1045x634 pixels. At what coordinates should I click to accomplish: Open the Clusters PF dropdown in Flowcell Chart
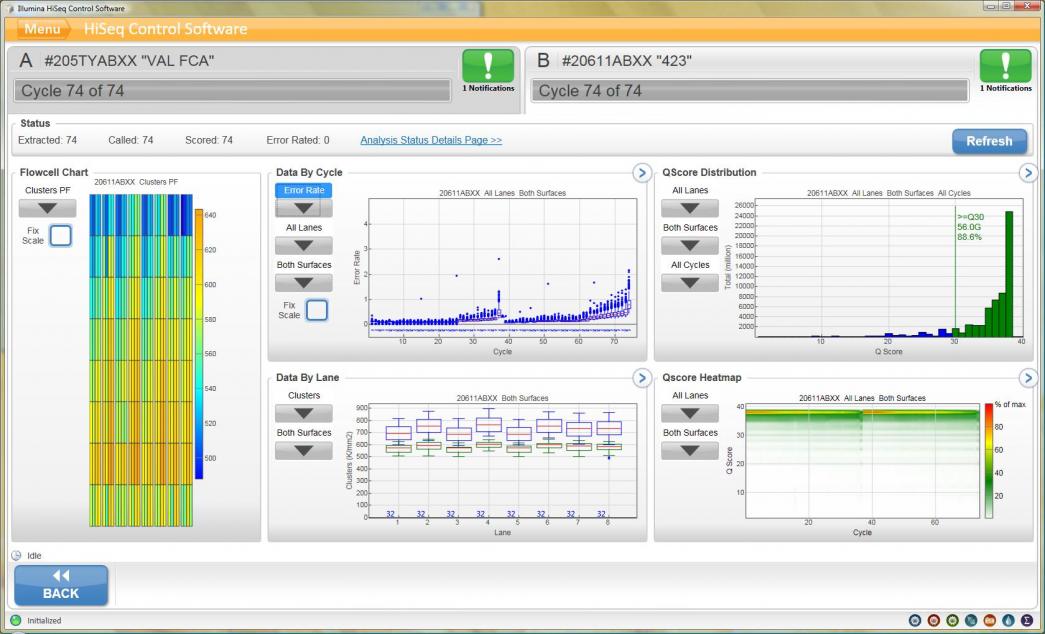(x=47, y=209)
